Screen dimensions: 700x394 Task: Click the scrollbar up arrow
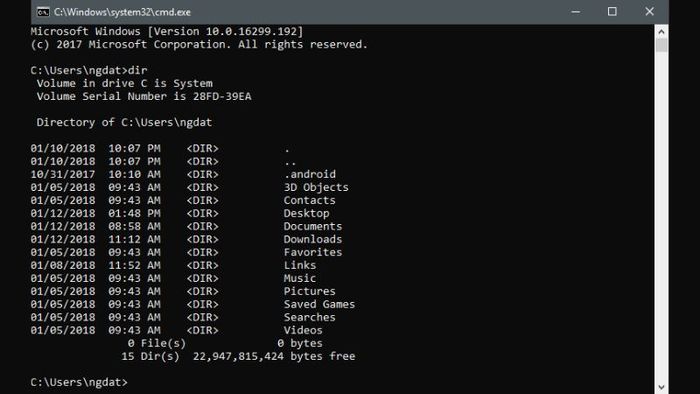click(661, 32)
